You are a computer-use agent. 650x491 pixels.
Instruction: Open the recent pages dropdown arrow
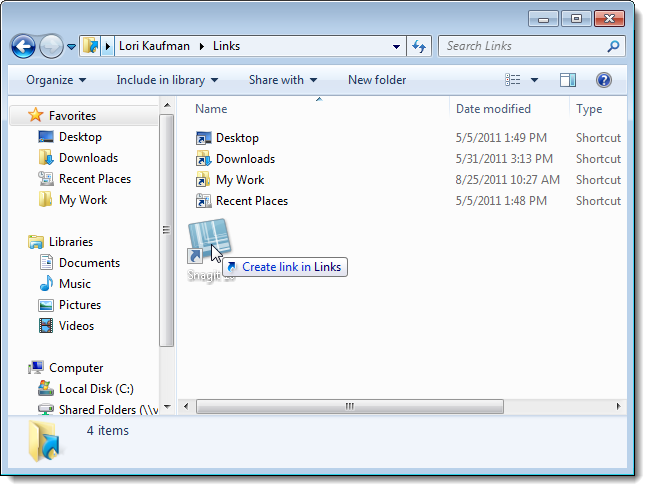(x=71, y=47)
